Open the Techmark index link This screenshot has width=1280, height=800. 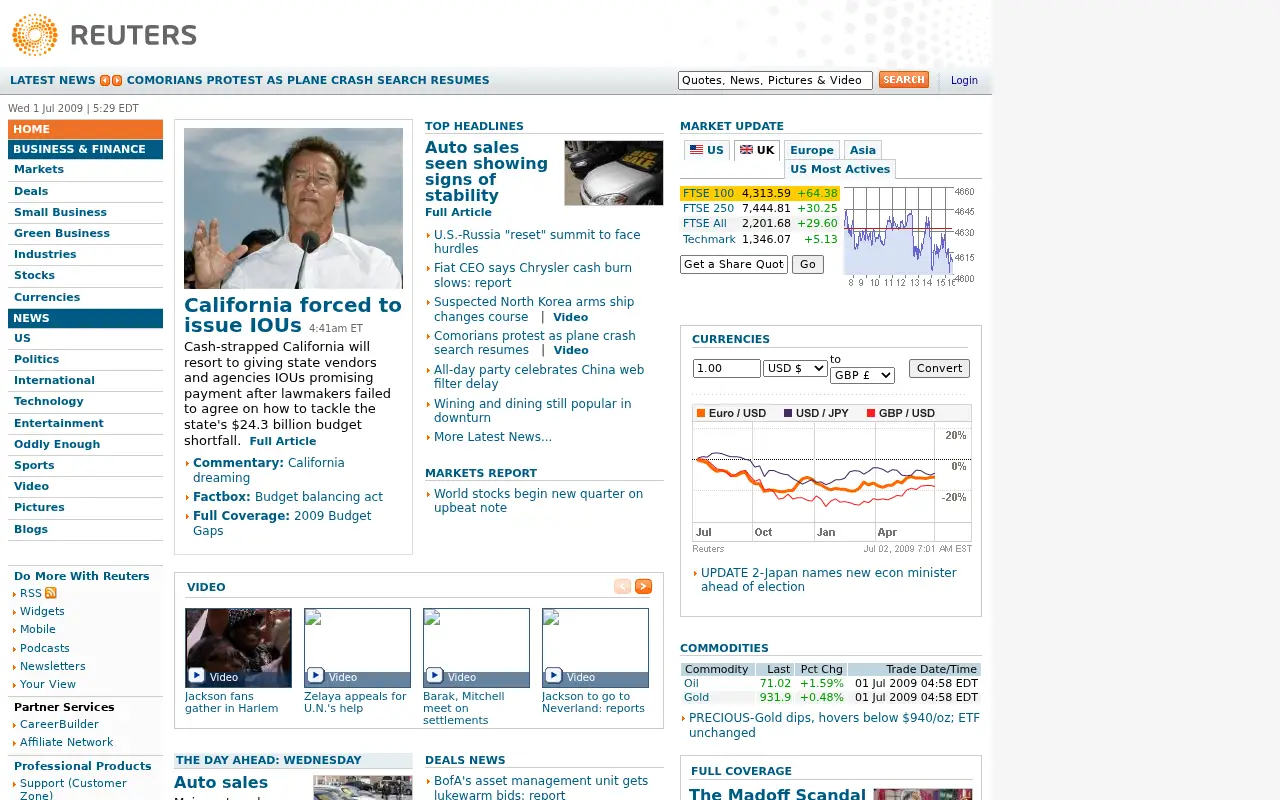709,239
